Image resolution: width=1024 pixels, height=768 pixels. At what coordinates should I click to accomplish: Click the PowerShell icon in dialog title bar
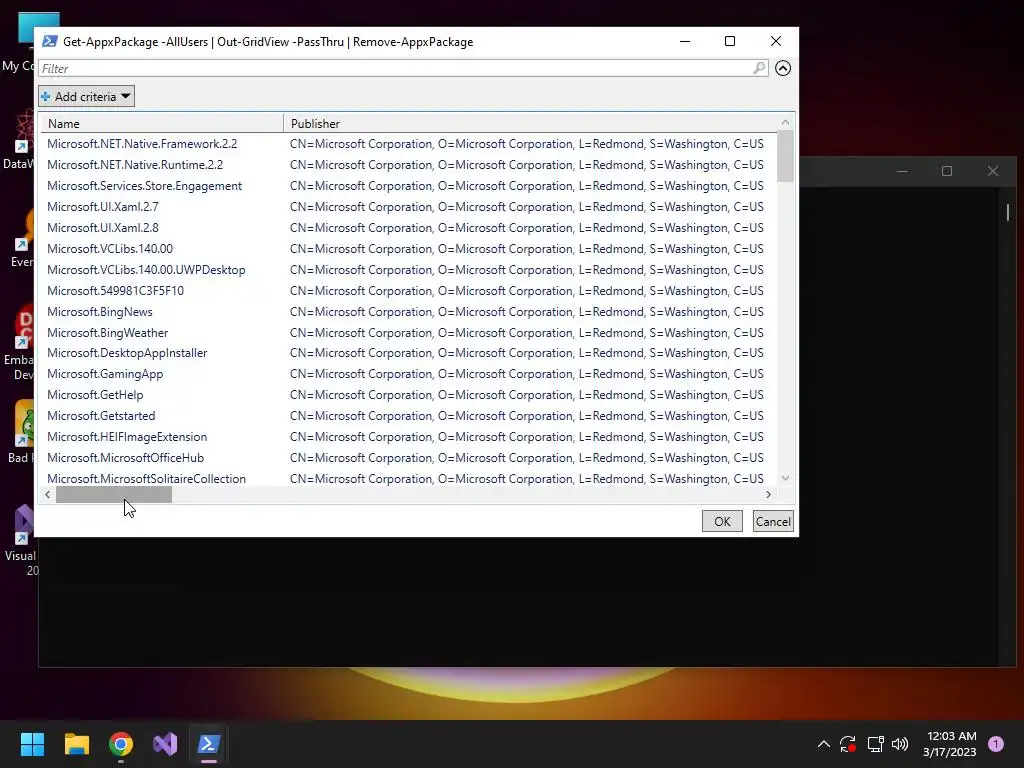tap(50, 41)
